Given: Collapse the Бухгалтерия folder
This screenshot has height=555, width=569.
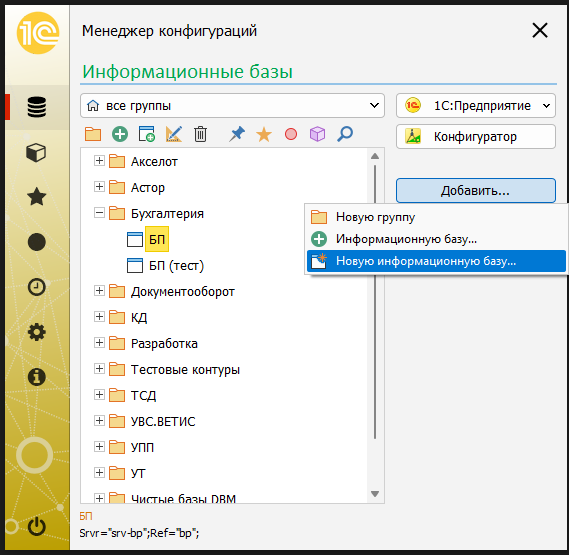Looking at the screenshot, I should [99, 213].
